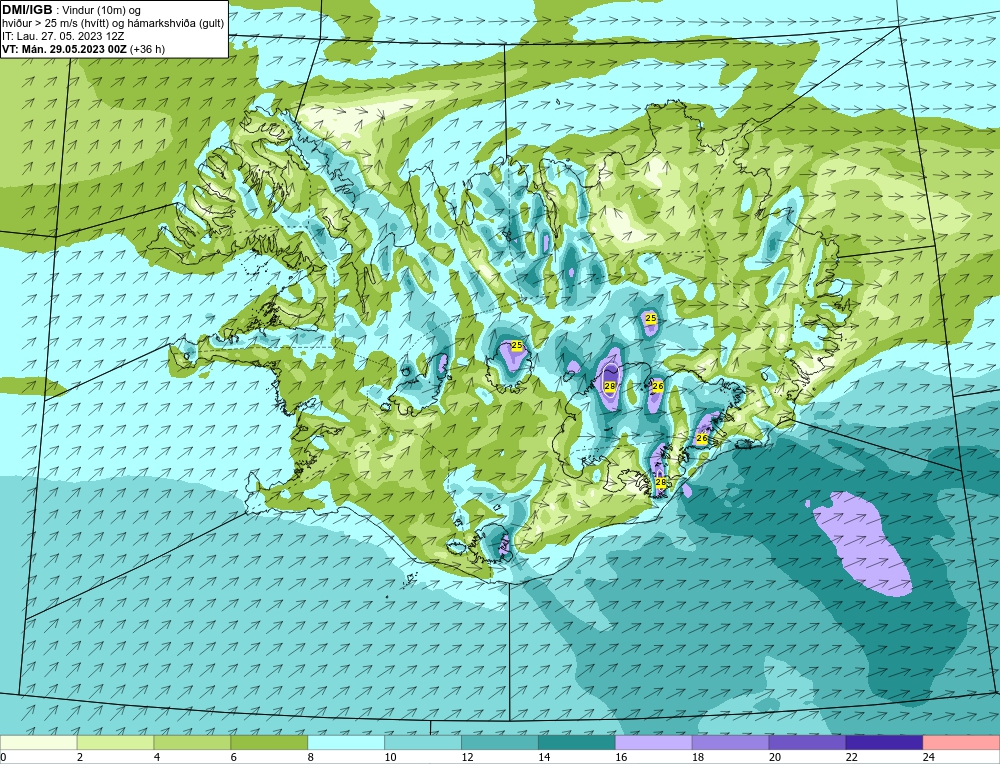The width and height of the screenshot is (1000, 764).
Task: Select the 6–8 m/s olive green legend swatch
Action: coord(269,743)
